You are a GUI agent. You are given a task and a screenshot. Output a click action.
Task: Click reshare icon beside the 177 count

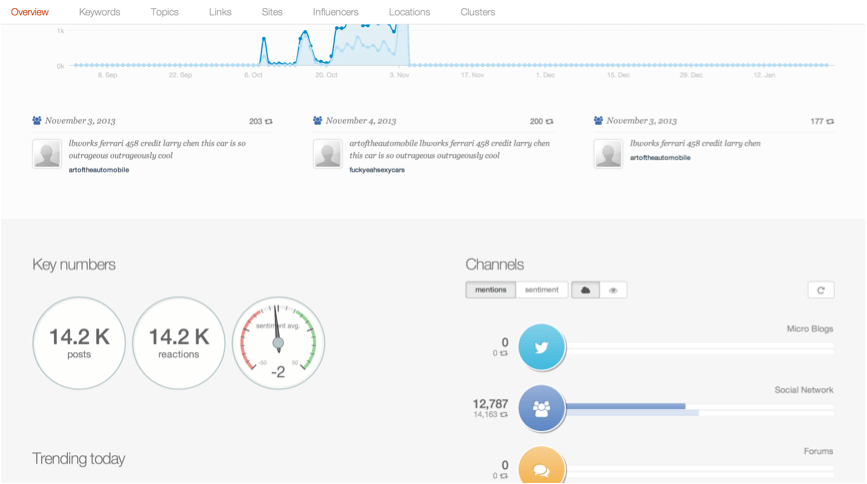point(830,121)
